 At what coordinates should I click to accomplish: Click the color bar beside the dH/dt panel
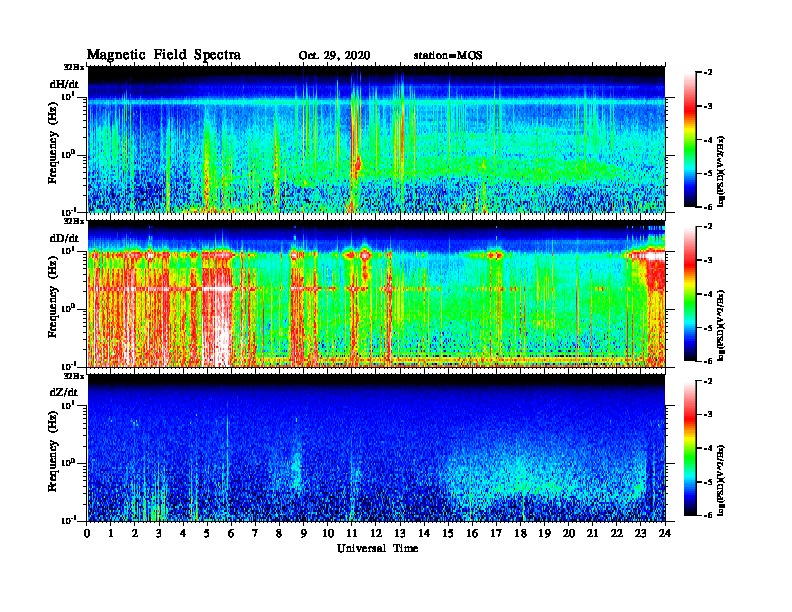(x=690, y=139)
